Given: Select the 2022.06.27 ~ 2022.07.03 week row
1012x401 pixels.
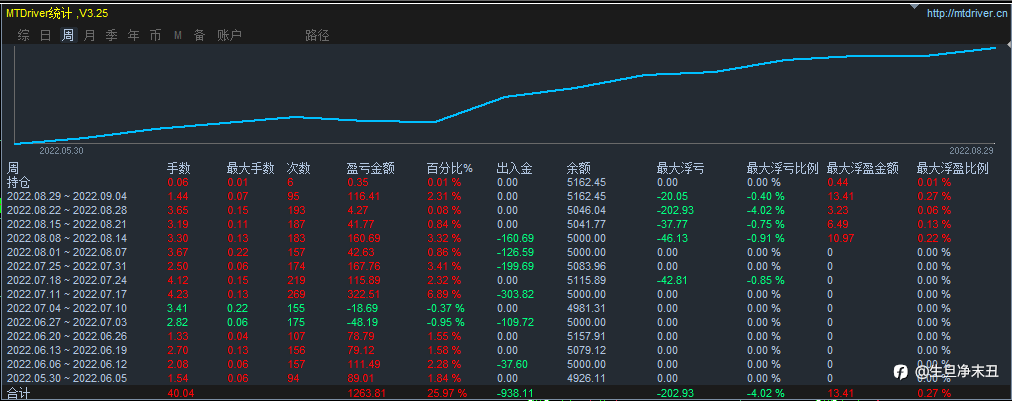Looking at the screenshot, I should coord(506,322).
